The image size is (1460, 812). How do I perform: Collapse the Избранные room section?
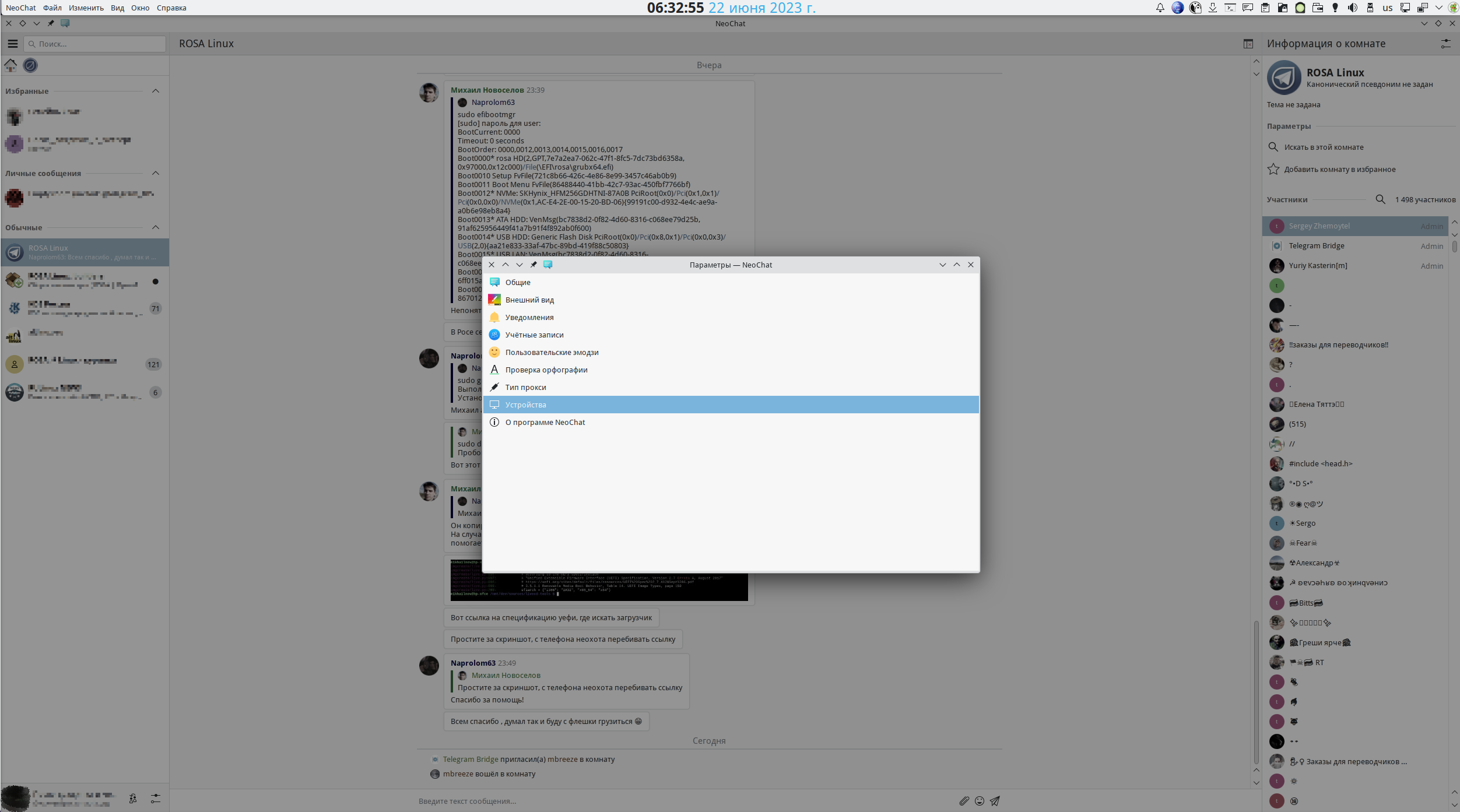click(156, 91)
